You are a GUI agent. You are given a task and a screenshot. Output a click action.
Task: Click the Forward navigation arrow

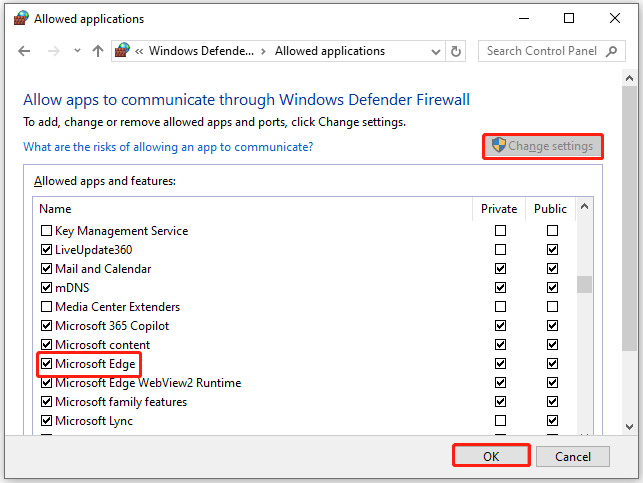point(54,51)
